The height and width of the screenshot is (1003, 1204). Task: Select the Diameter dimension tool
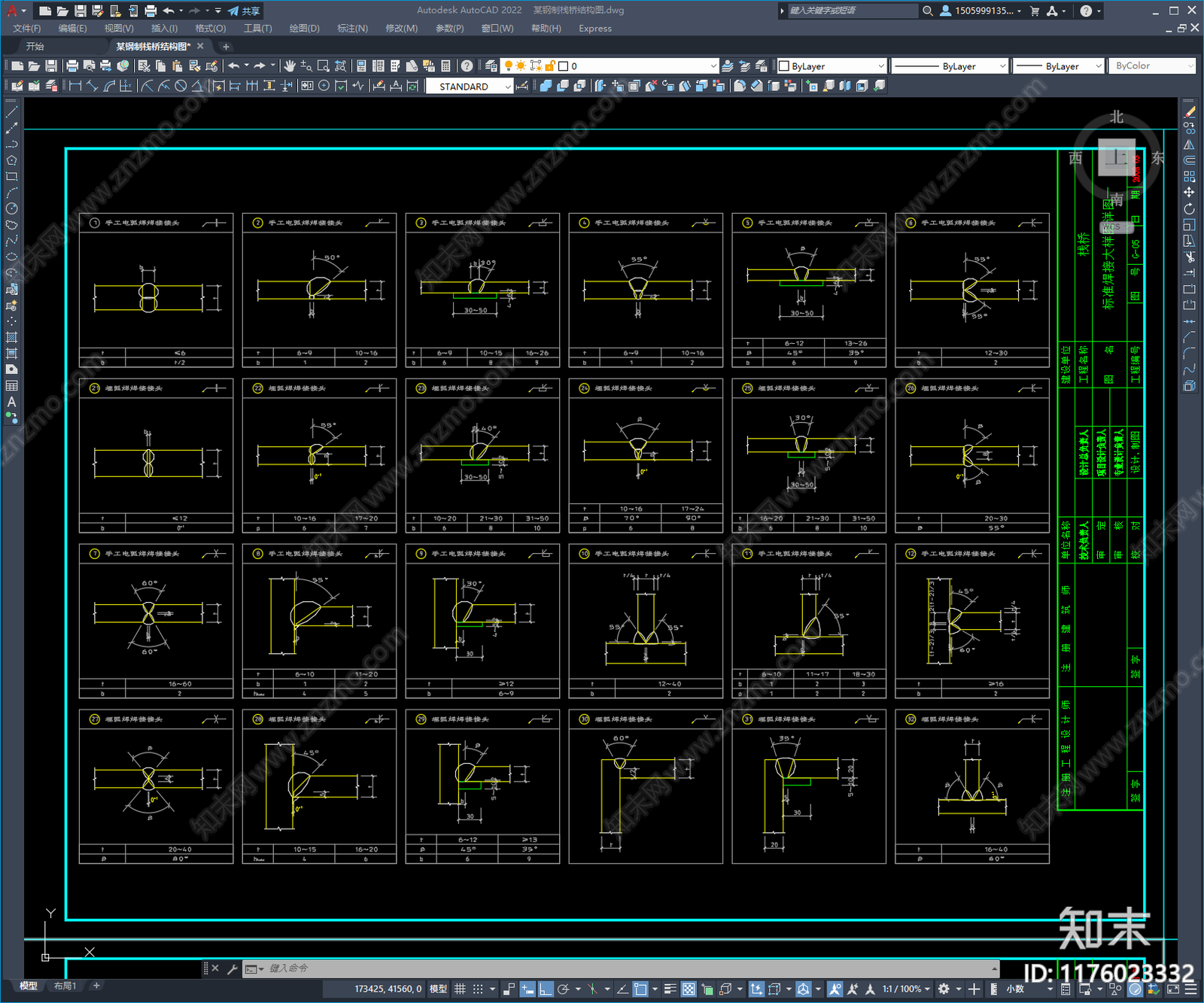point(181,86)
